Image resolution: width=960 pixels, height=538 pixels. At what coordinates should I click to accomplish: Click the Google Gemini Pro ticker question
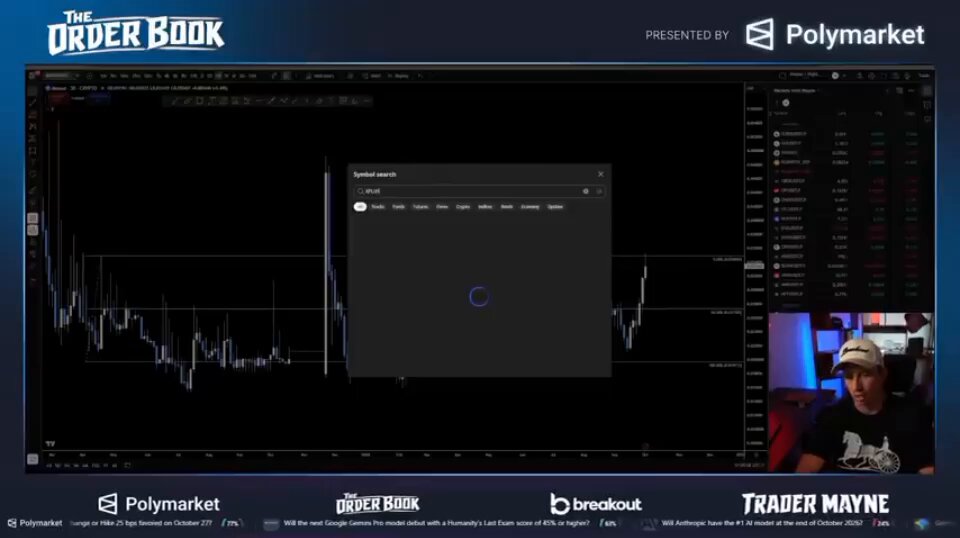pyautogui.click(x=437, y=523)
